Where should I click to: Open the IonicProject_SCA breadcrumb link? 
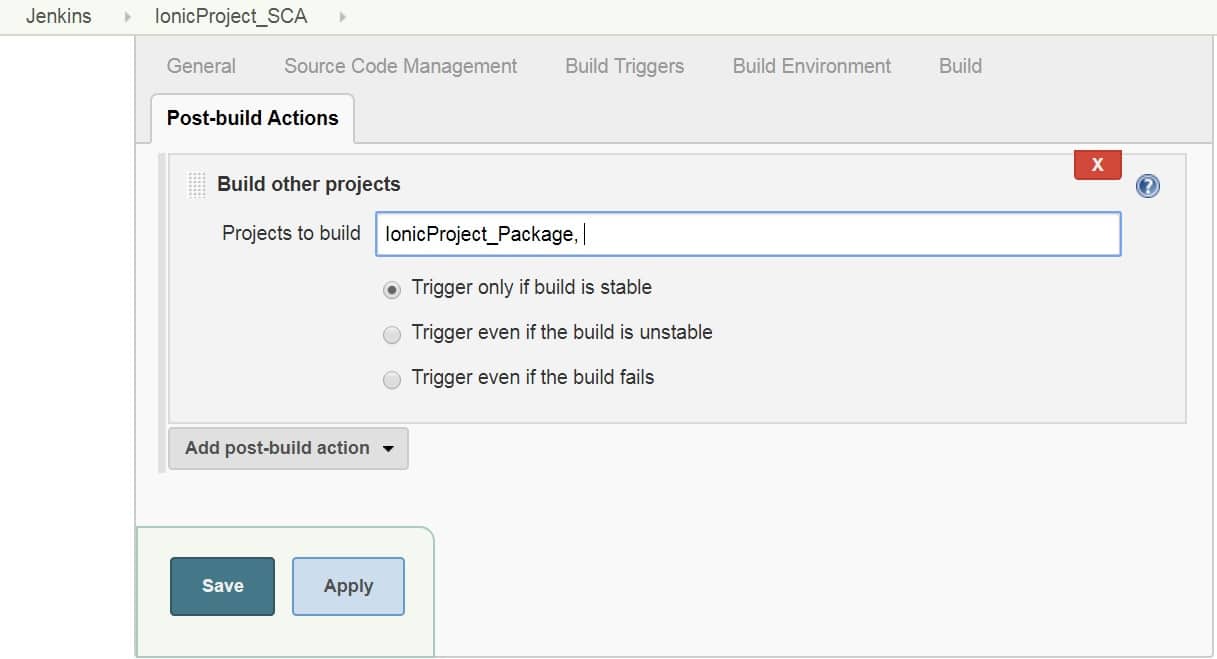click(231, 17)
